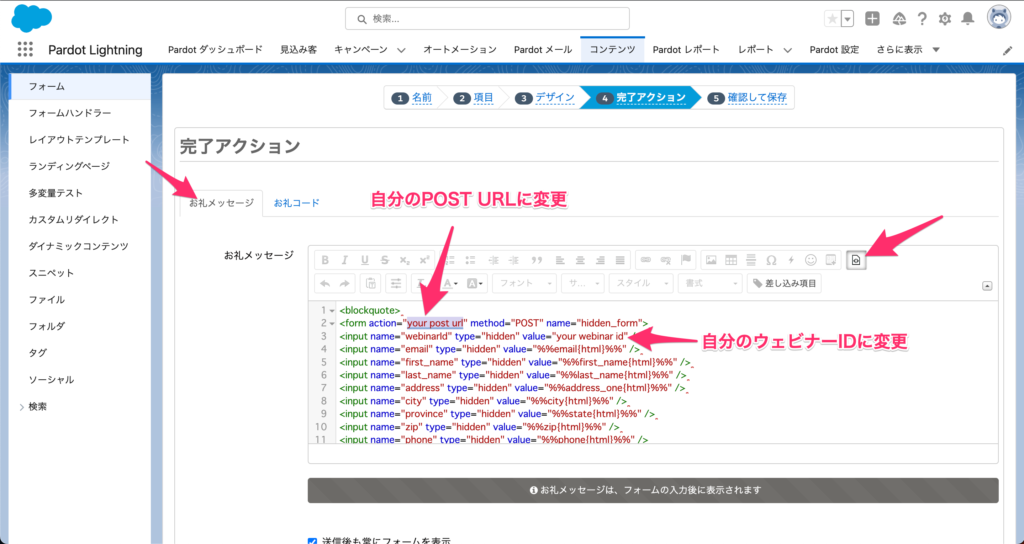1024x544 pixels.
Task: Open the Pardot メール nav tab
Action: pyautogui.click(x=543, y=50)
